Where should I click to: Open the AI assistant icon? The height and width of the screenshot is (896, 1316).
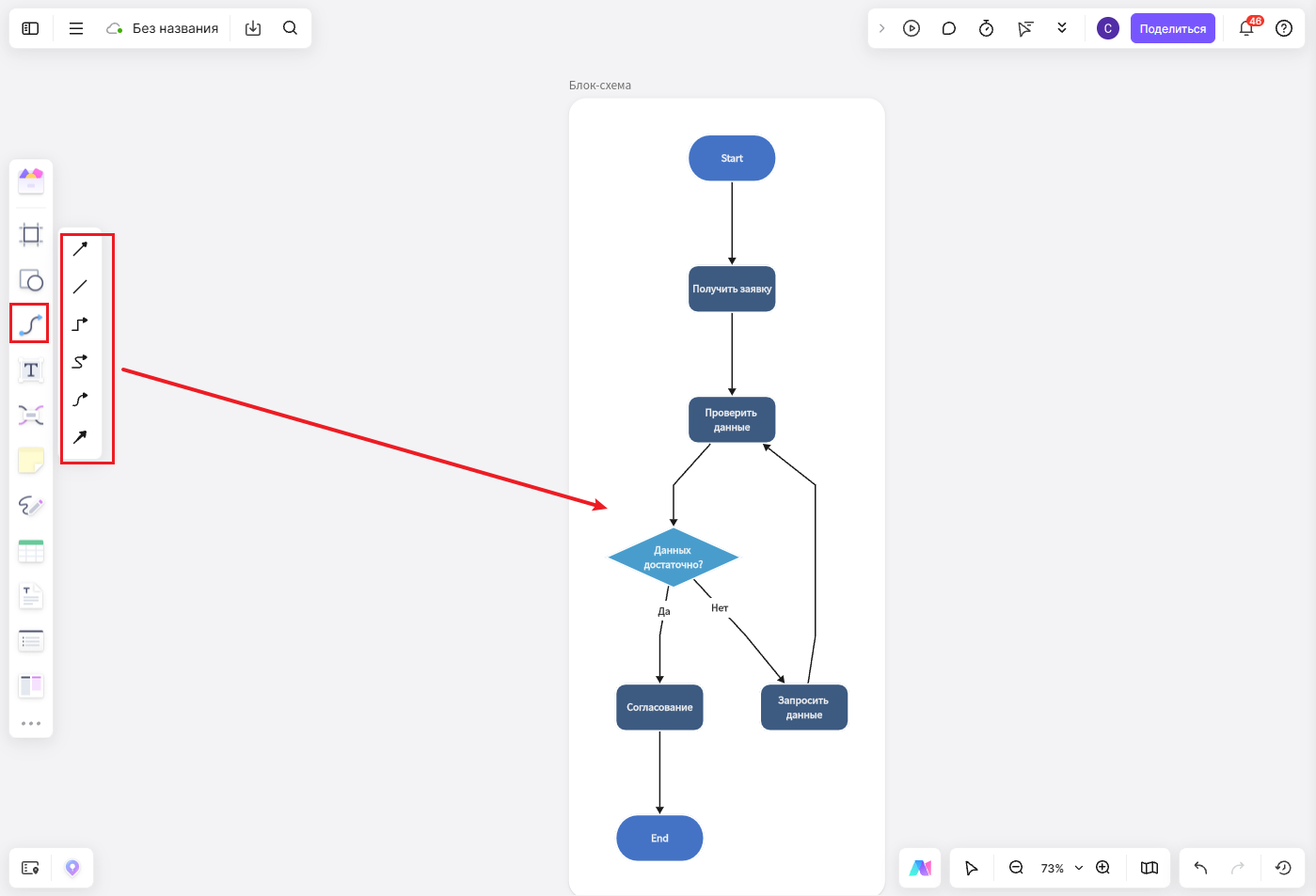tap(921, 868)
